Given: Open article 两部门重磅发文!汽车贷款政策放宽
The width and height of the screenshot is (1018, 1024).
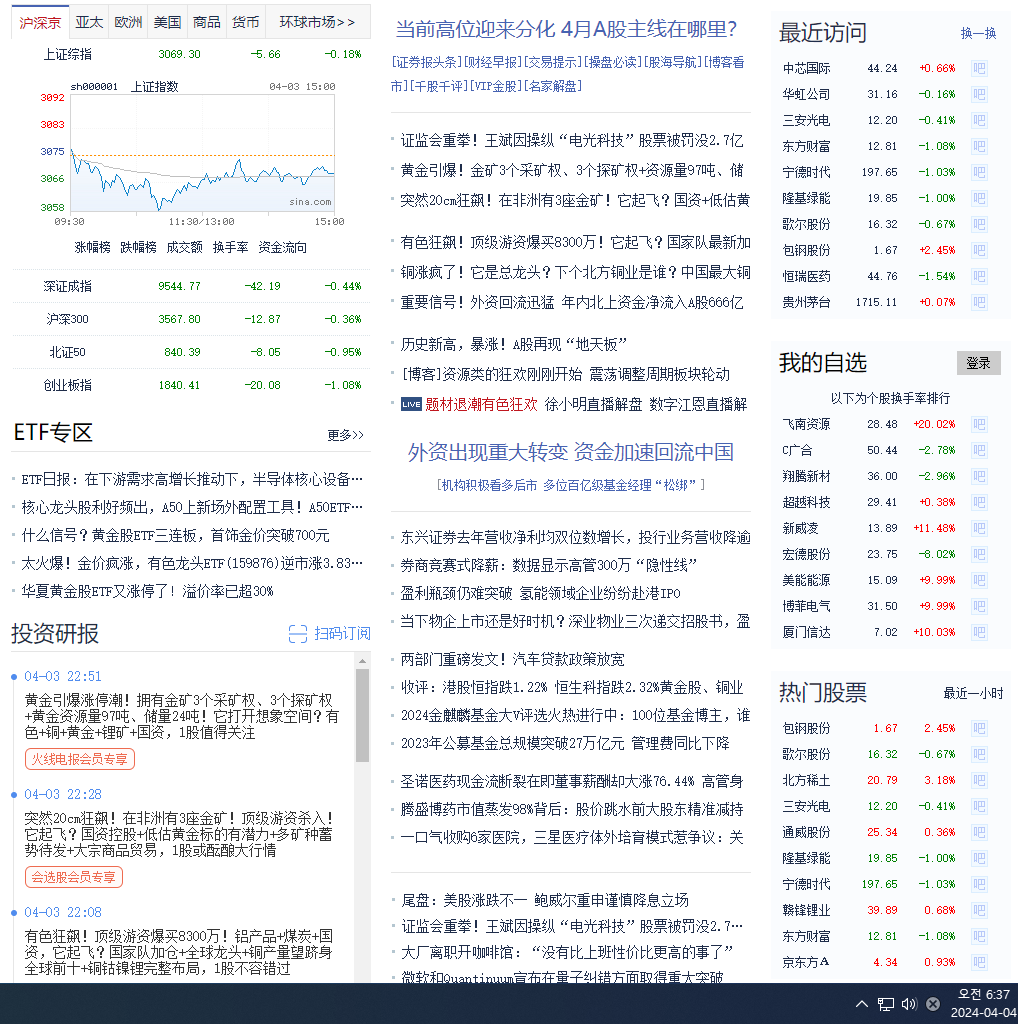Looking at the screenshot, I should click(512, 660).
